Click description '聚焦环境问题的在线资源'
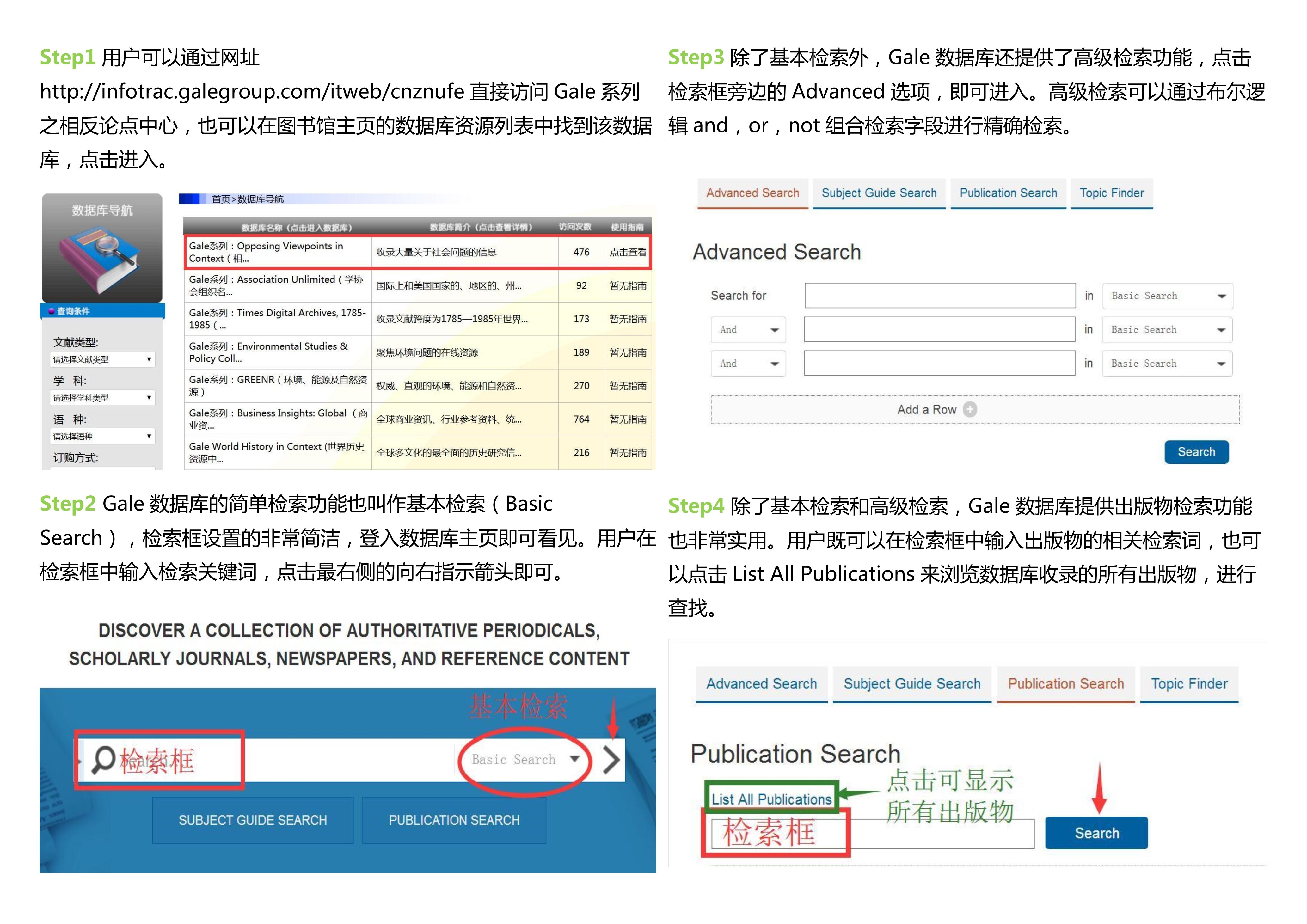Image resolution: width=1307 pixels, height=924 pixels. pyautogui.click(x=427, y=352)
